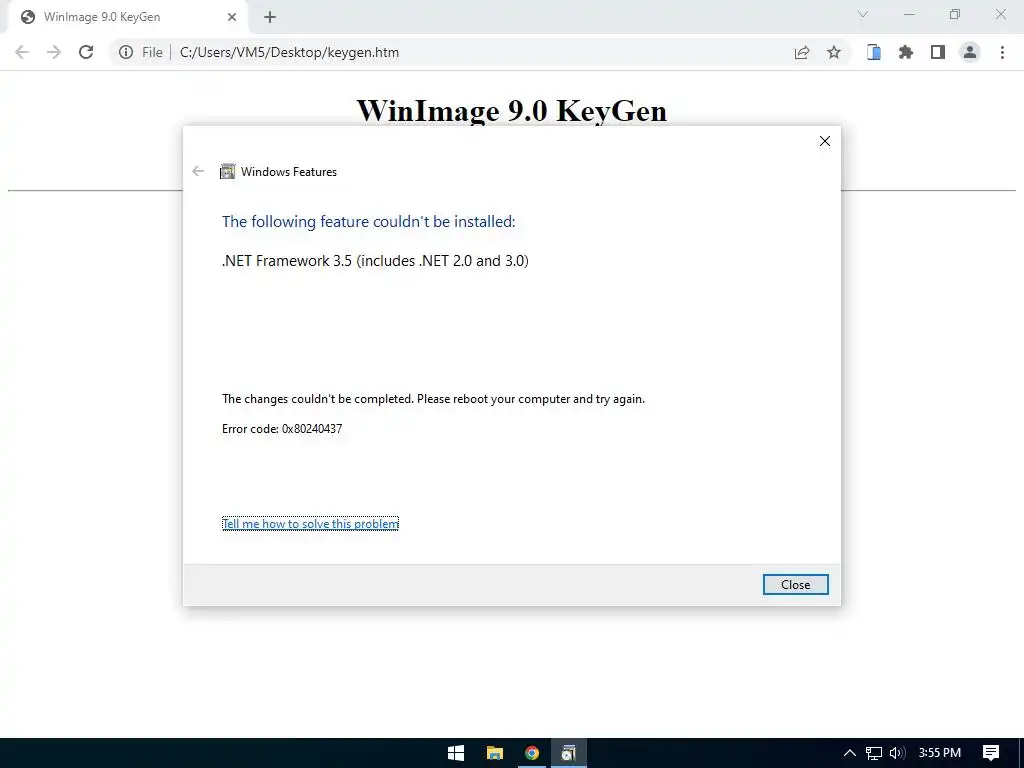Screen dimensions: 1024x768
Task: Switch to Chrome on the taskbar
Action: click(532, 753)
